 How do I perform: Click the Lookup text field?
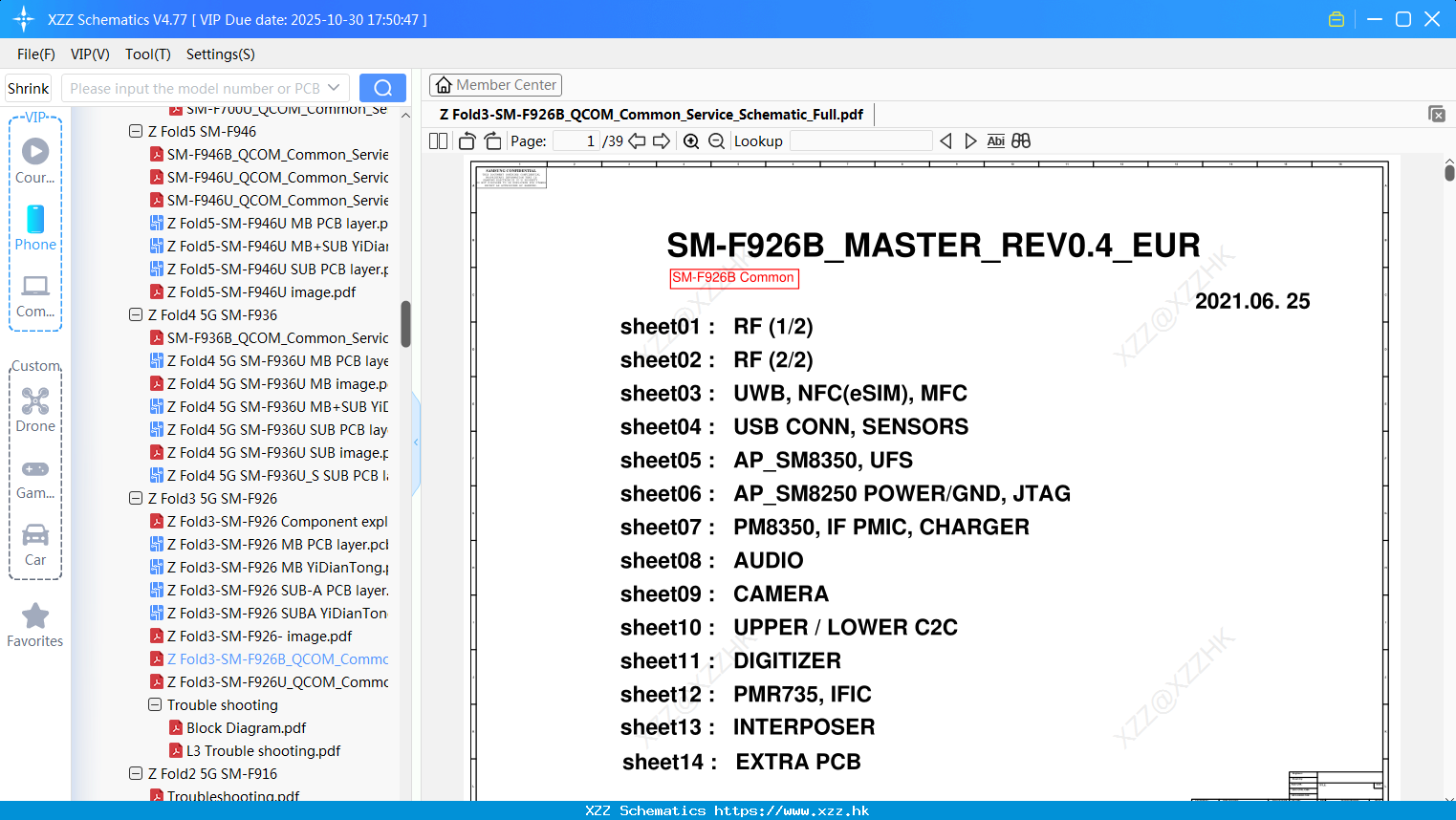(x=860, y=140)
